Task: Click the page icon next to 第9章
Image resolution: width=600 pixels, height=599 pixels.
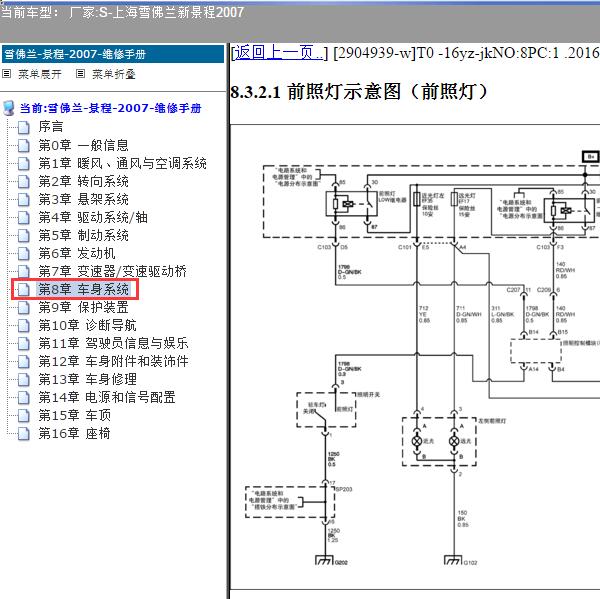Action: pos(24,308)
